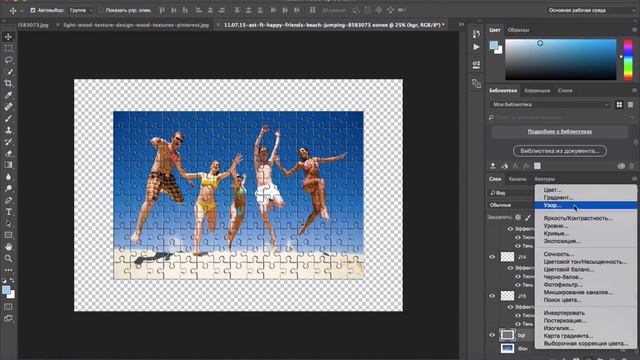This screenshot has height=360, width=640.
Task: Select the Path Selection tool
Action: pyautogui.click(x=8, y=224)
